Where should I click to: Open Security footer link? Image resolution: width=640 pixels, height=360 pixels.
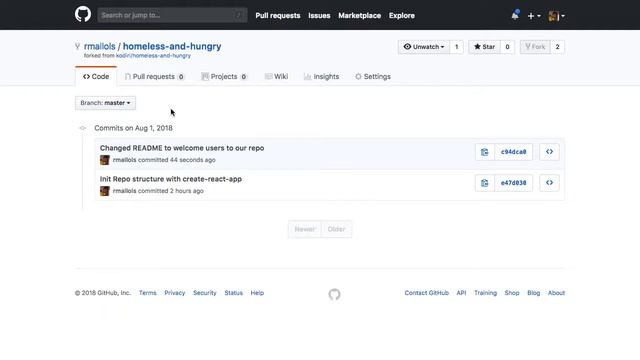pos(205,293)
